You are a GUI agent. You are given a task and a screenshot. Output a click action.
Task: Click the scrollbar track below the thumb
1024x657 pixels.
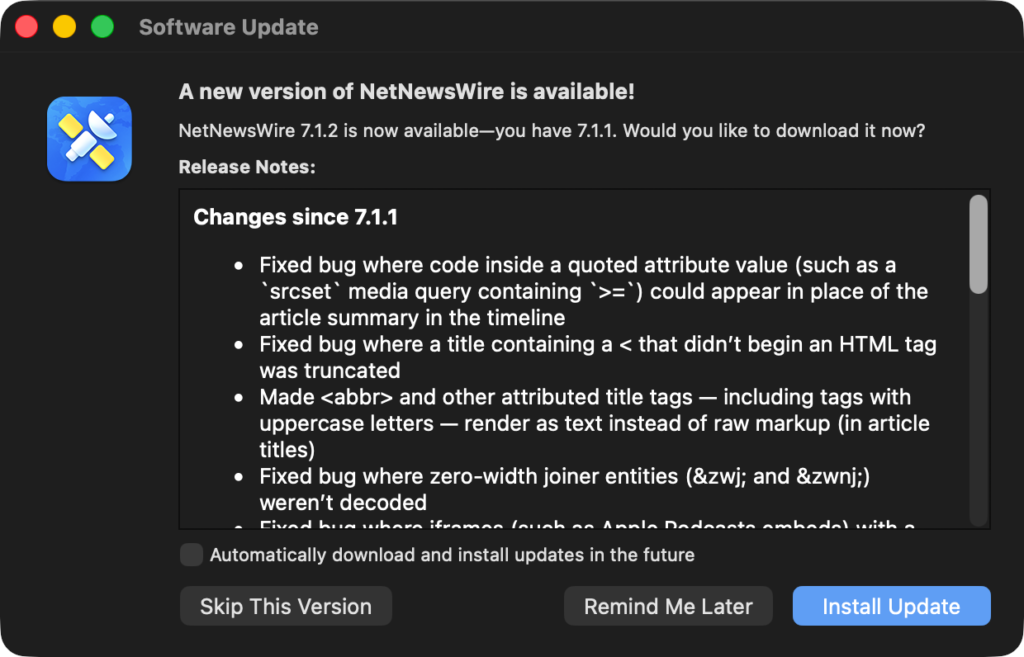click(x=978, y=411)
